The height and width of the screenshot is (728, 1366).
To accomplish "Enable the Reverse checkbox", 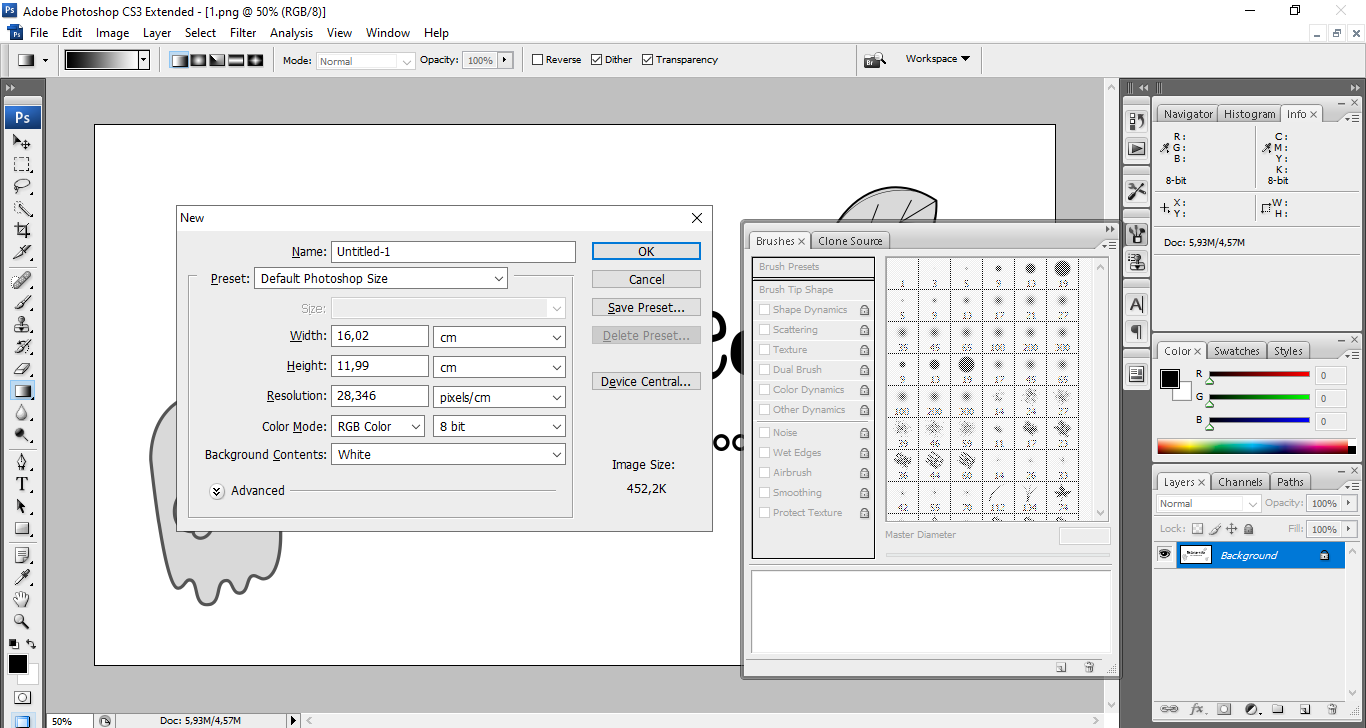I will click(537, 60).
